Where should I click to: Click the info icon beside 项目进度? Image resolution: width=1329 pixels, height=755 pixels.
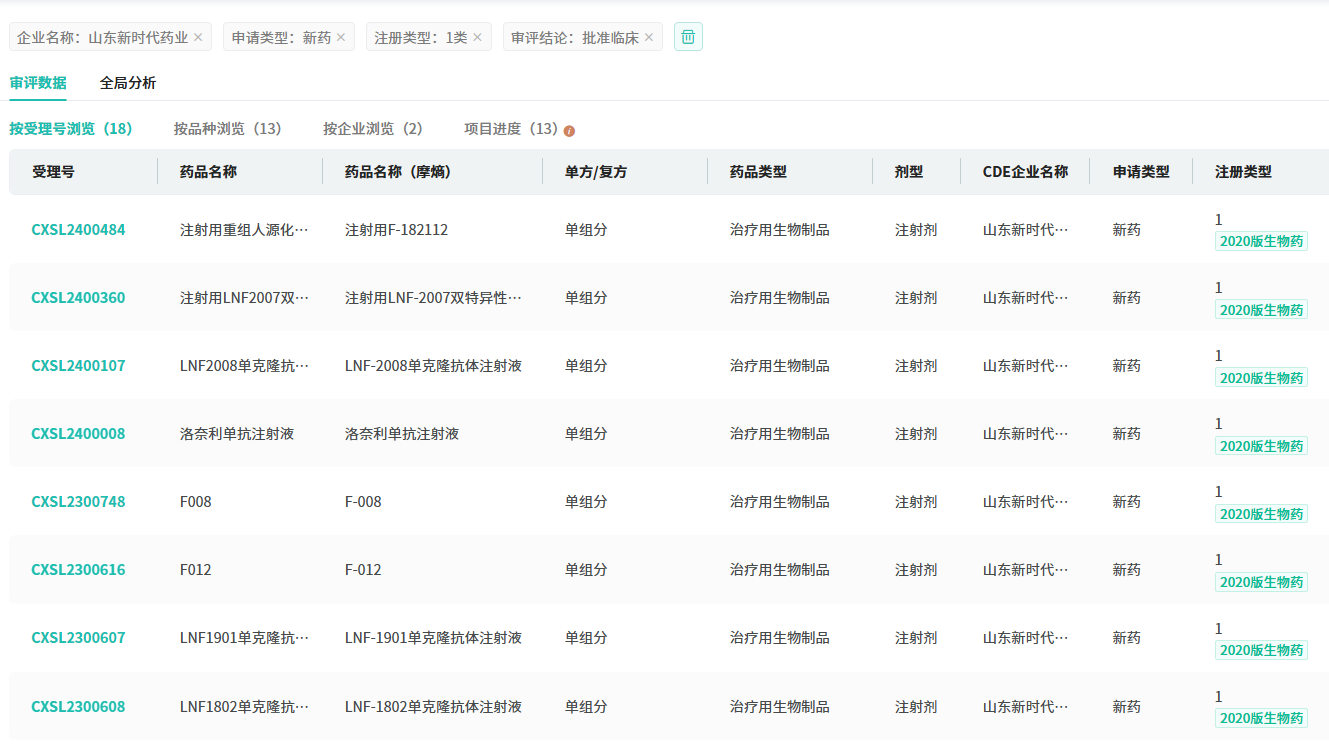(570, 131)
